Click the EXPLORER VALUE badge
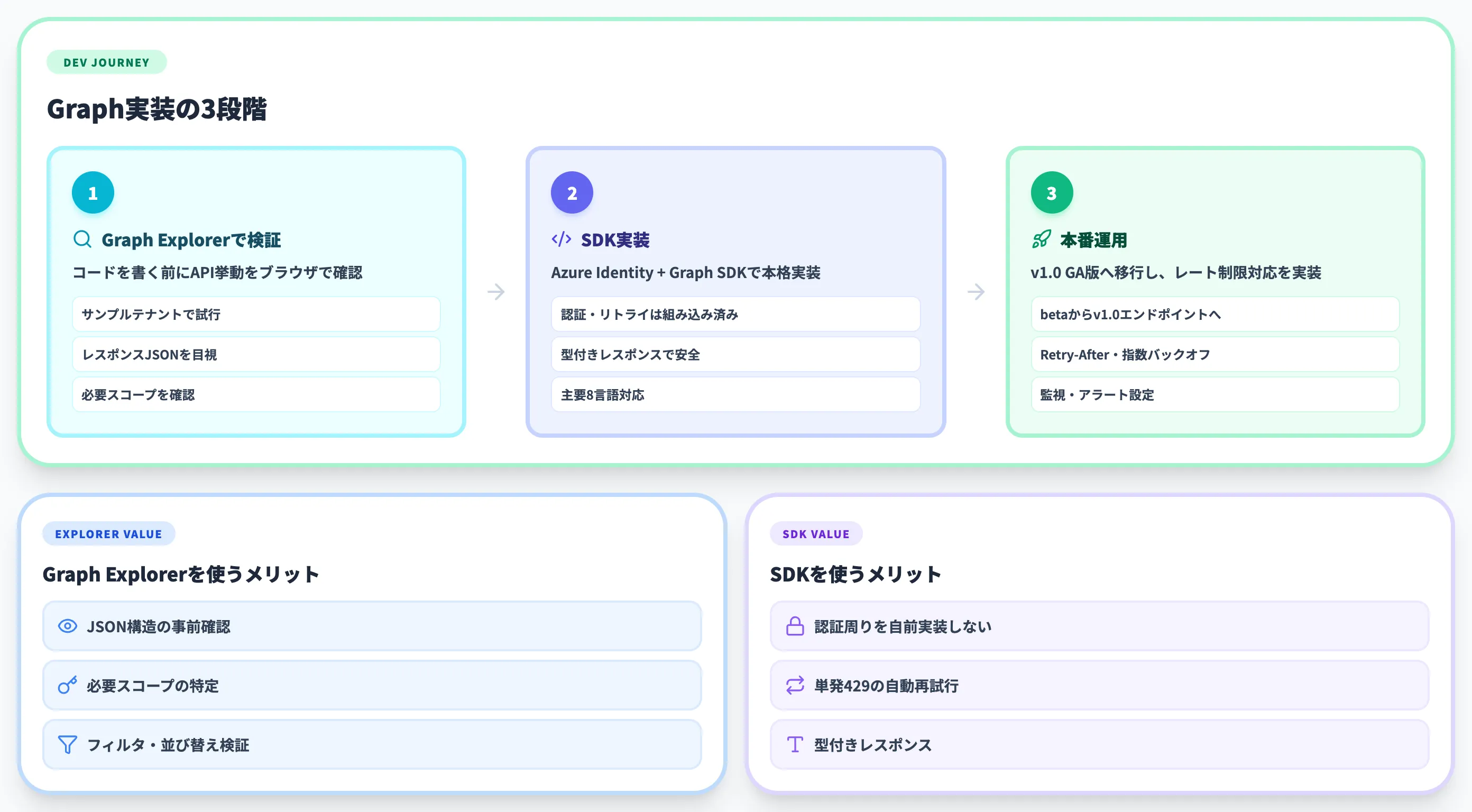The height and width of the screenshot is (812, 1472). point(108,534)
